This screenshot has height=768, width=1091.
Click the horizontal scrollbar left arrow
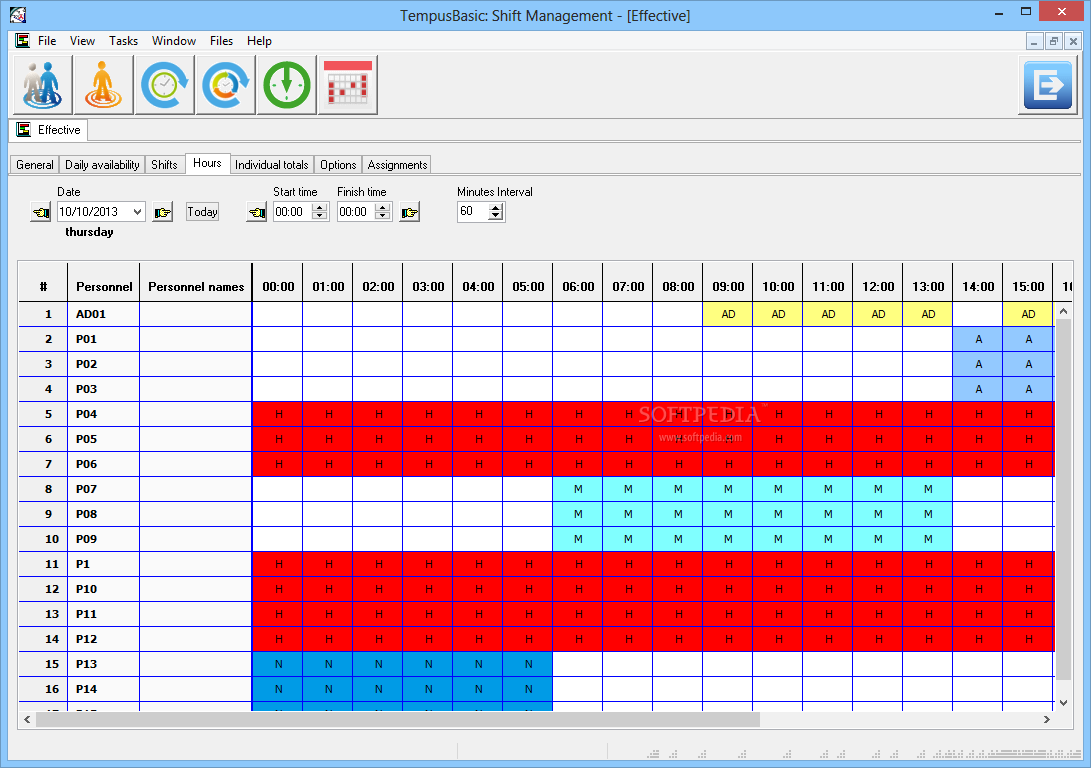(x=27, y=719)
